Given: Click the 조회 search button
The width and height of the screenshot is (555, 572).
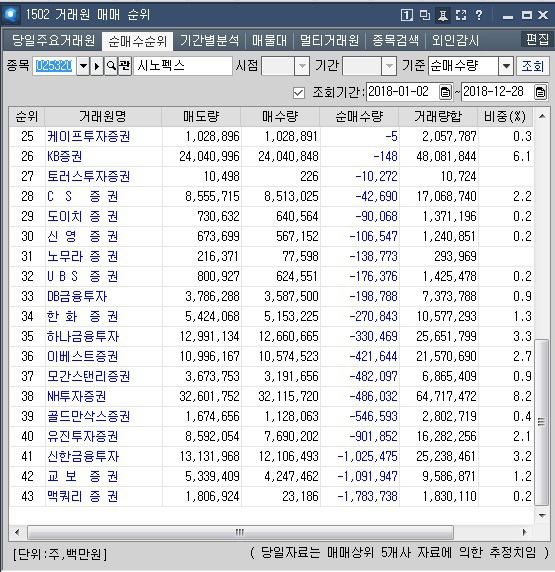Looking at the screenshot, I should point(533,66).
